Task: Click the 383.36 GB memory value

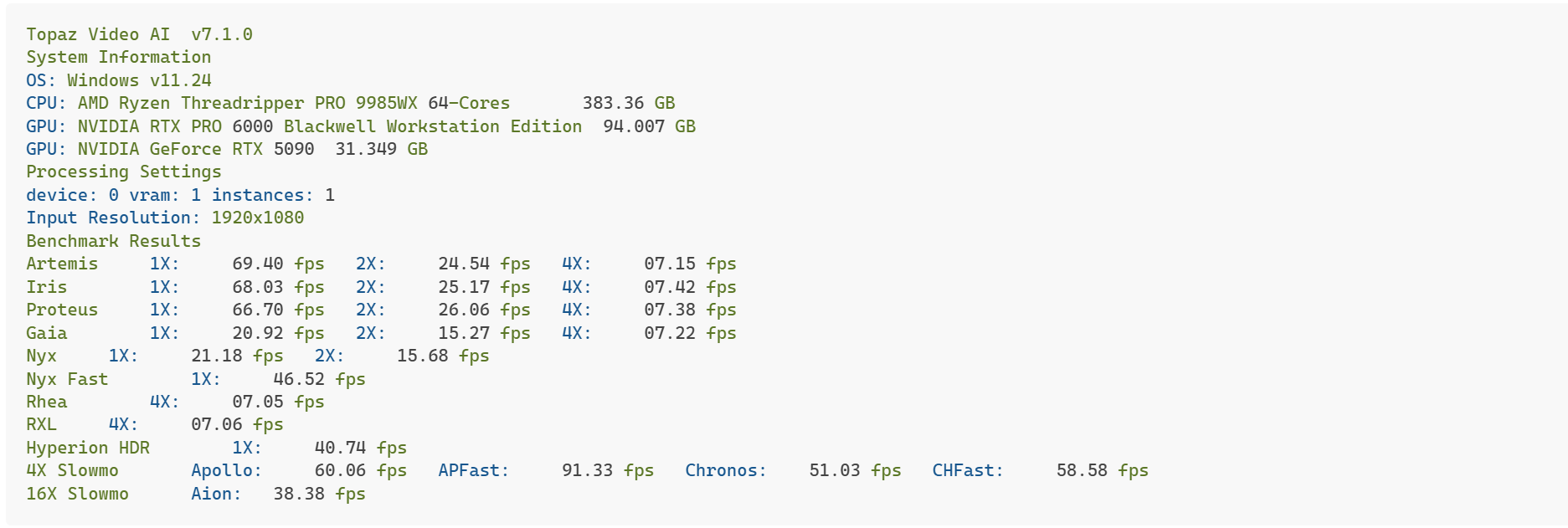Action: coord(628,103)
